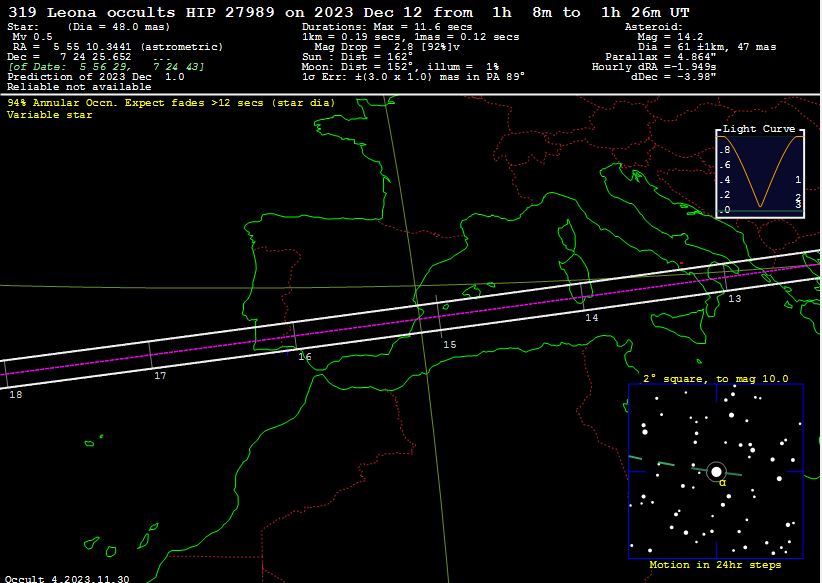Click the Light Curve inset title

[760, 129]
